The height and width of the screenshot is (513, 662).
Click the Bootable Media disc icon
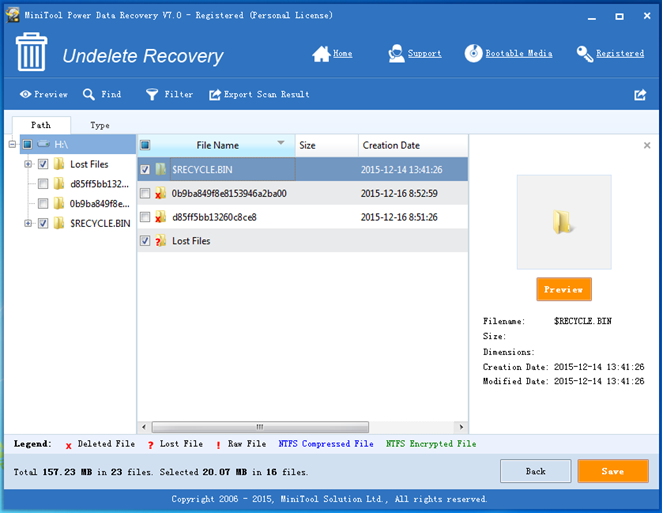point(473,54)
